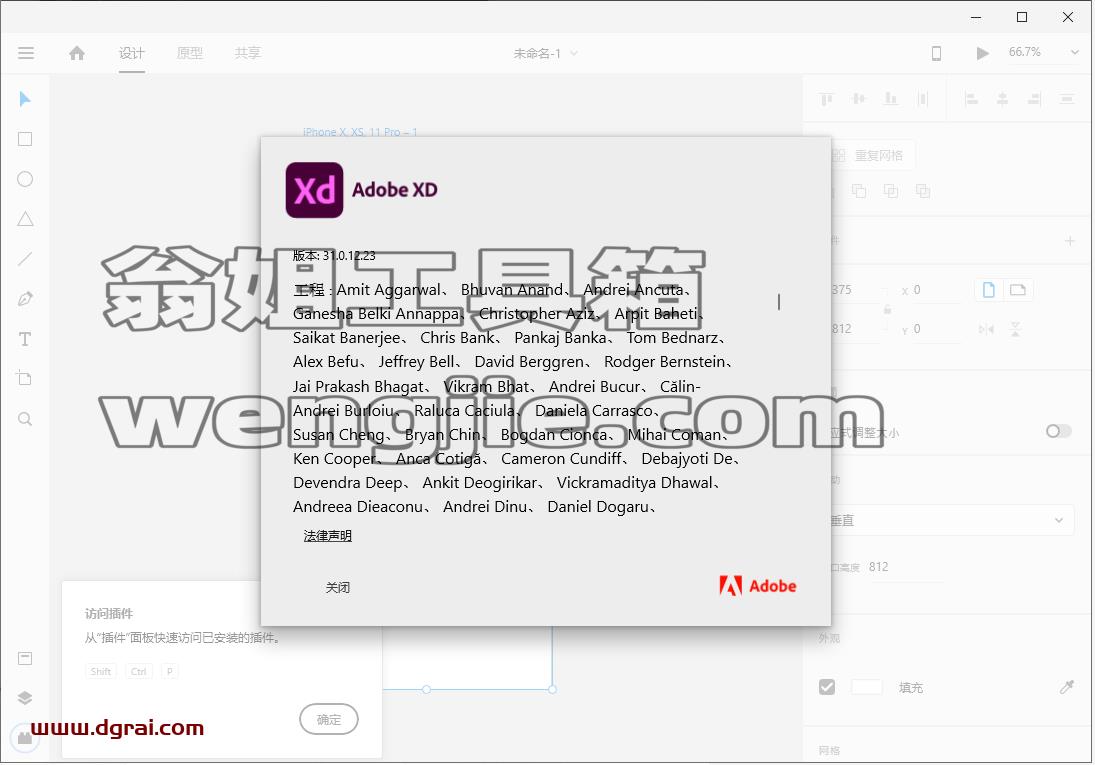
Task: Flip selection horizontally
Action: click(986, 329)
